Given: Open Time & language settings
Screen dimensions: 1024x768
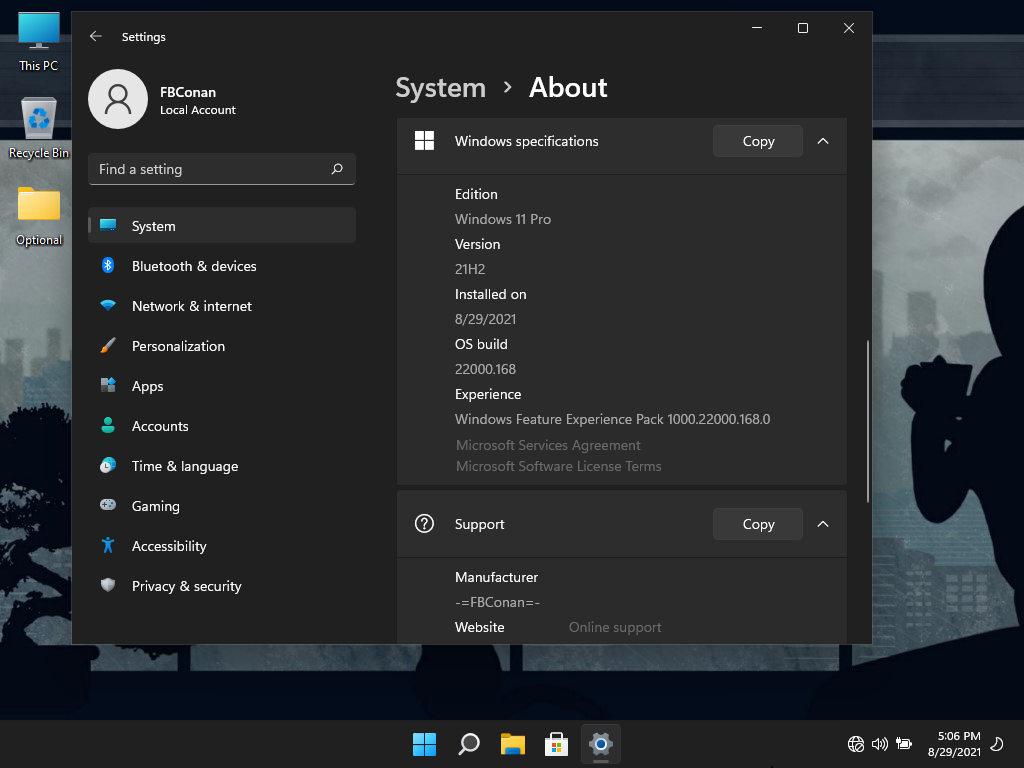Looking at the screenshot, I should [x=222, y=466].
